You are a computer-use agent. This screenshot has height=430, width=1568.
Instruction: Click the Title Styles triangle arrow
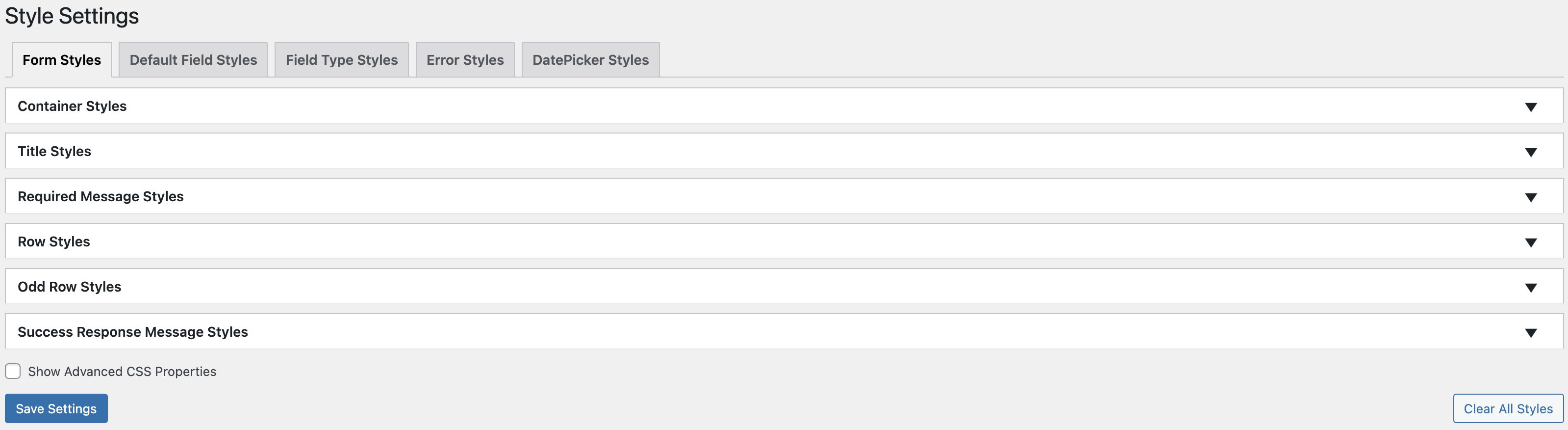tap(1530, 152)
